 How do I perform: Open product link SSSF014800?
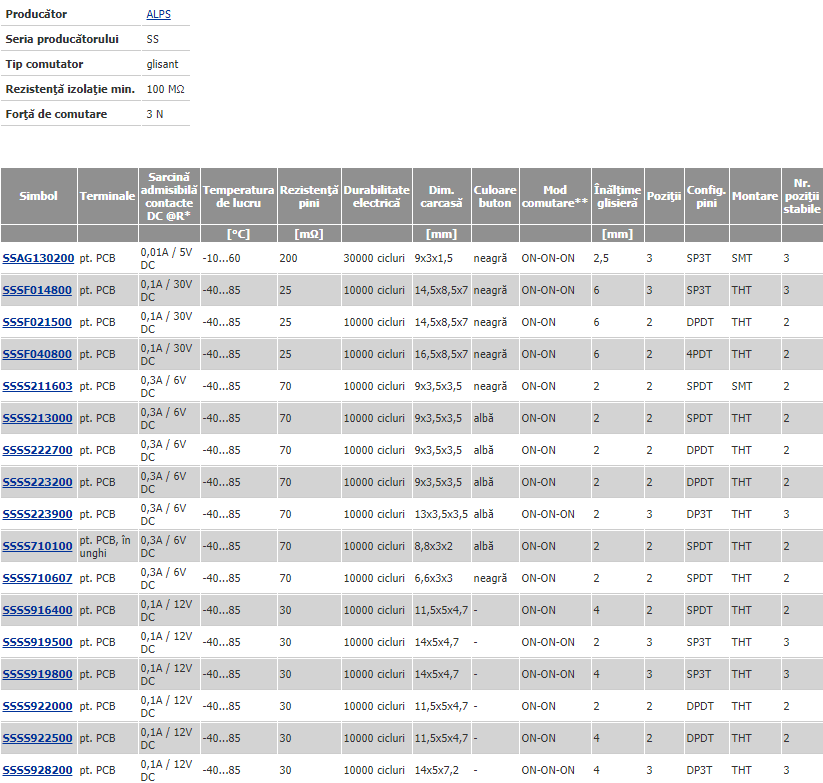(x=37, y=290)
